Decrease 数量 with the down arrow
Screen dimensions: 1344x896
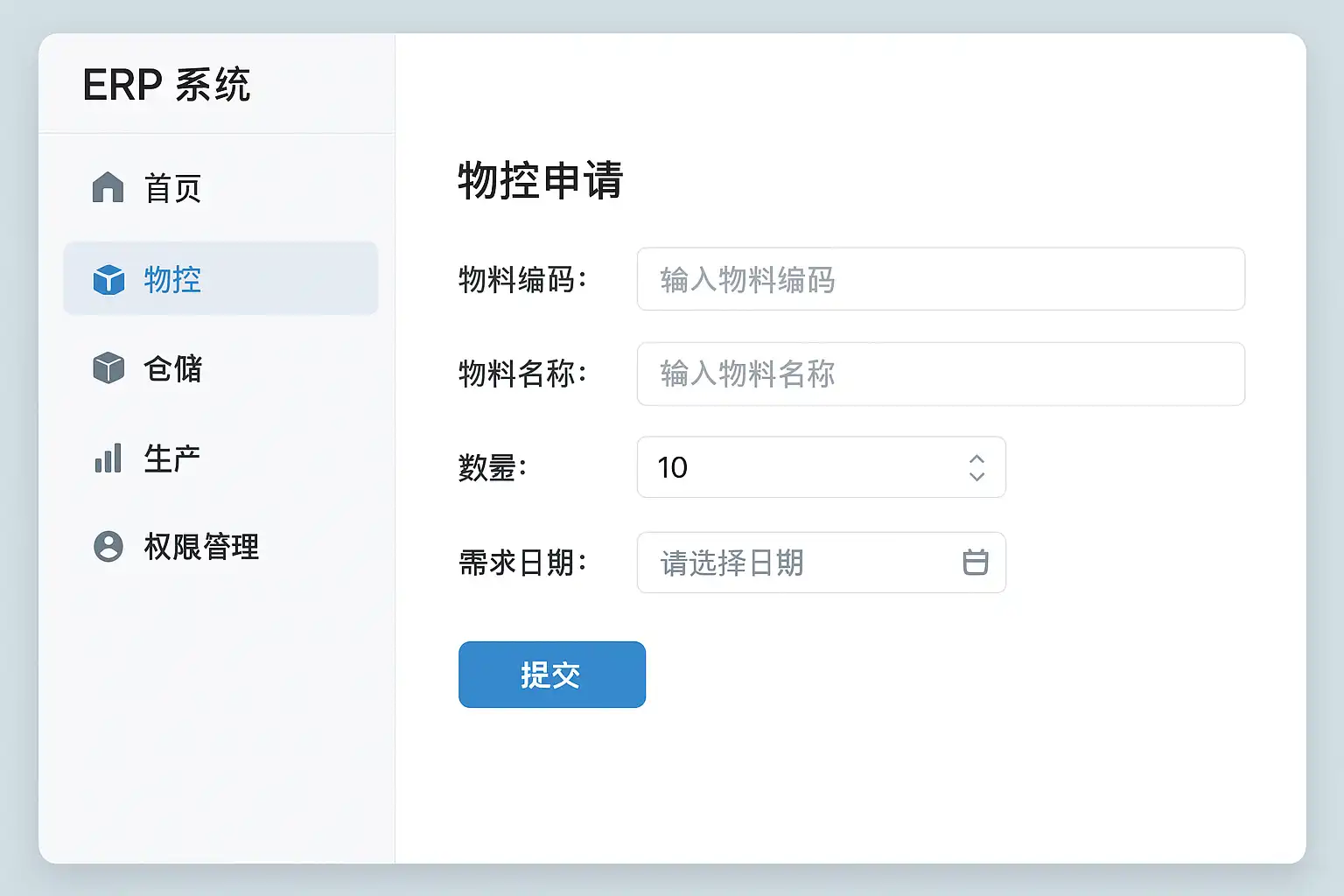pyautogui.click(x=976, y=476)
